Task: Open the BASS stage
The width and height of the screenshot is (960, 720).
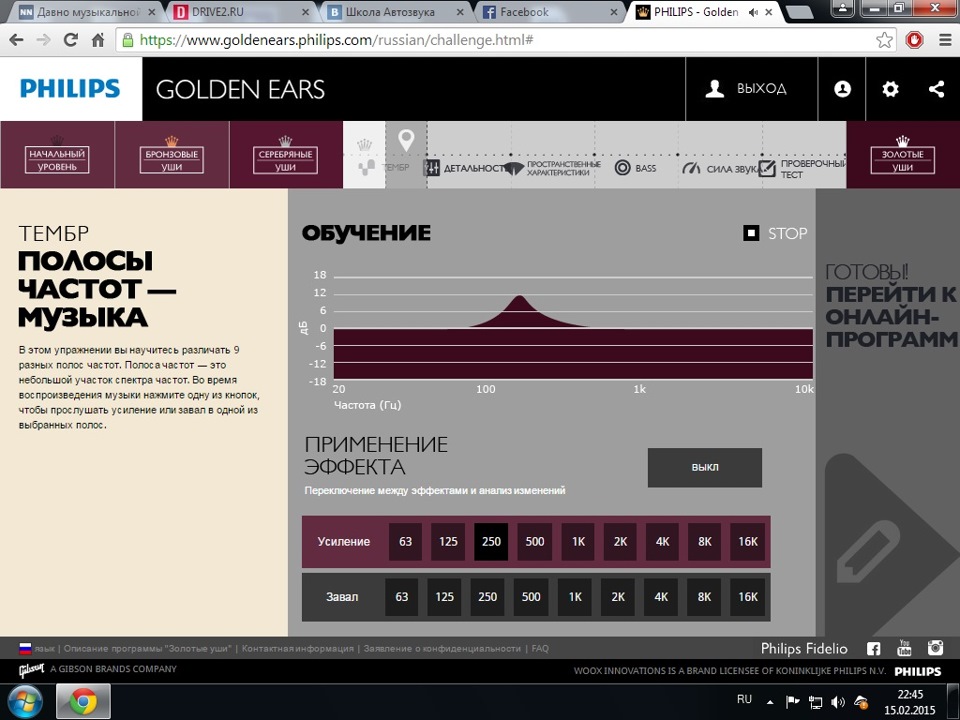Action: (x=636, y=168)
